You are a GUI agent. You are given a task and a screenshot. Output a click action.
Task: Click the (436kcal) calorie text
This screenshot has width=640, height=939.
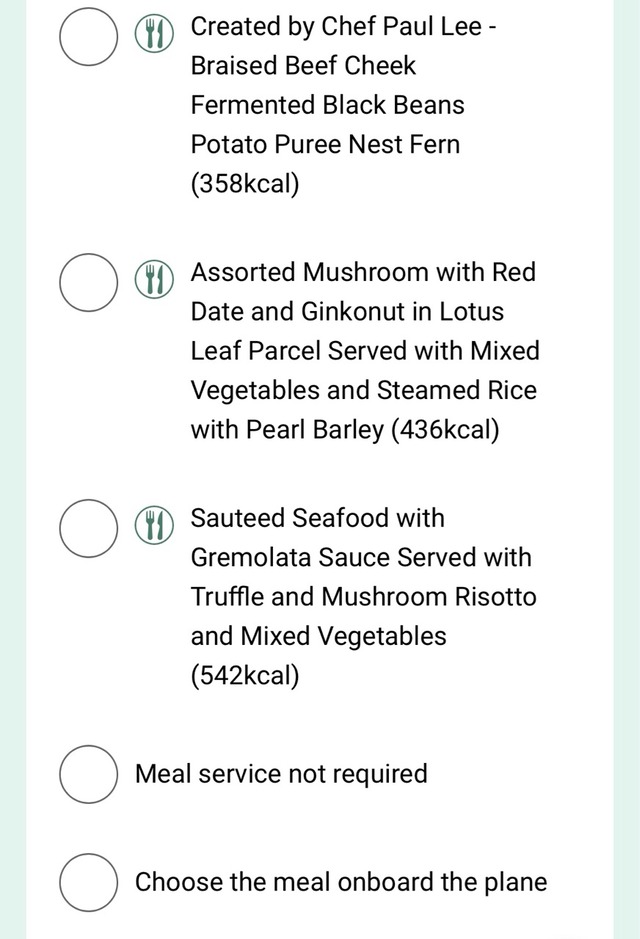point(445,430)
